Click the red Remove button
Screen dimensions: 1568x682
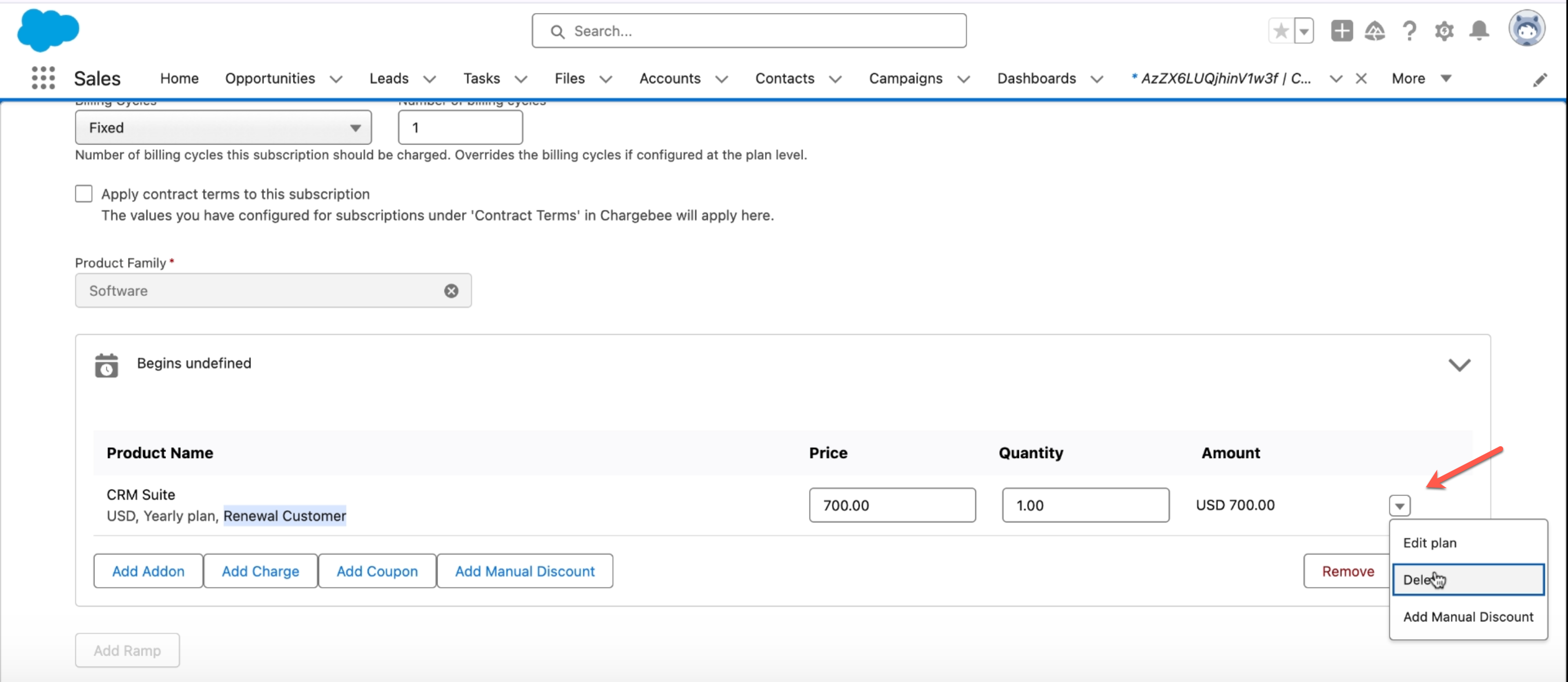(x=1347, y=571)
